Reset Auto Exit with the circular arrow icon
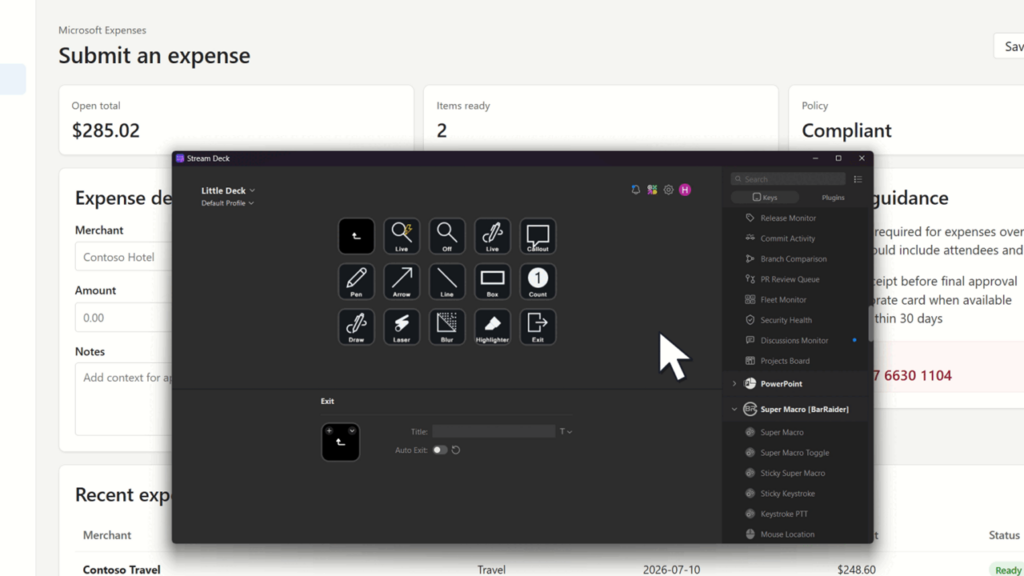1024x576 pixels. [x=456, y=450]
